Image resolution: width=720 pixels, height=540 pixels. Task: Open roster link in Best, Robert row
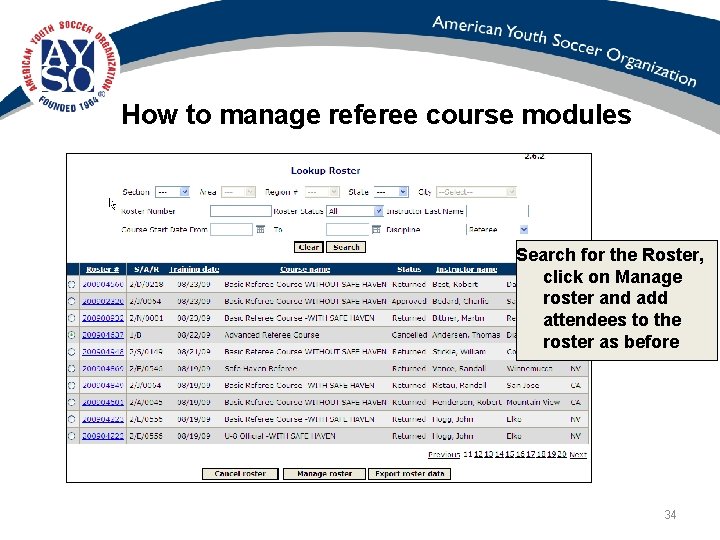103,284
